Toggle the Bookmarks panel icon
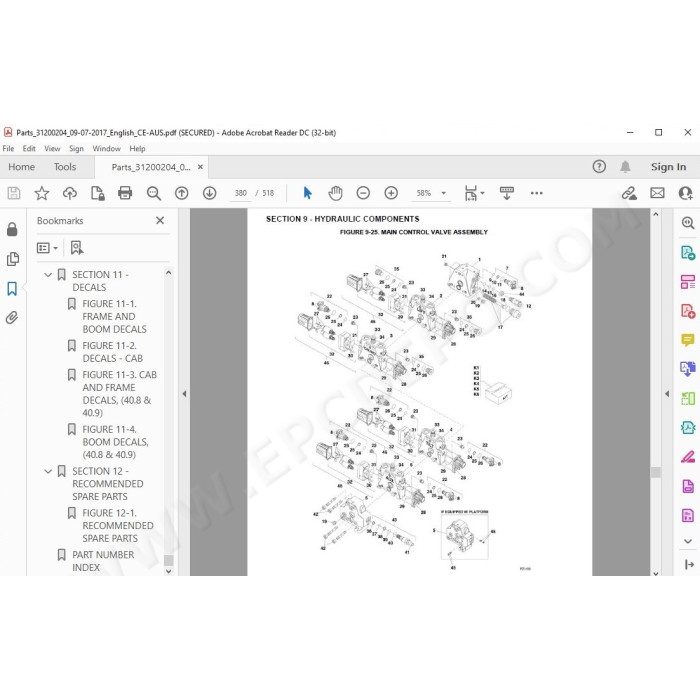Screen dimensions: 700x700 point(12,289)
